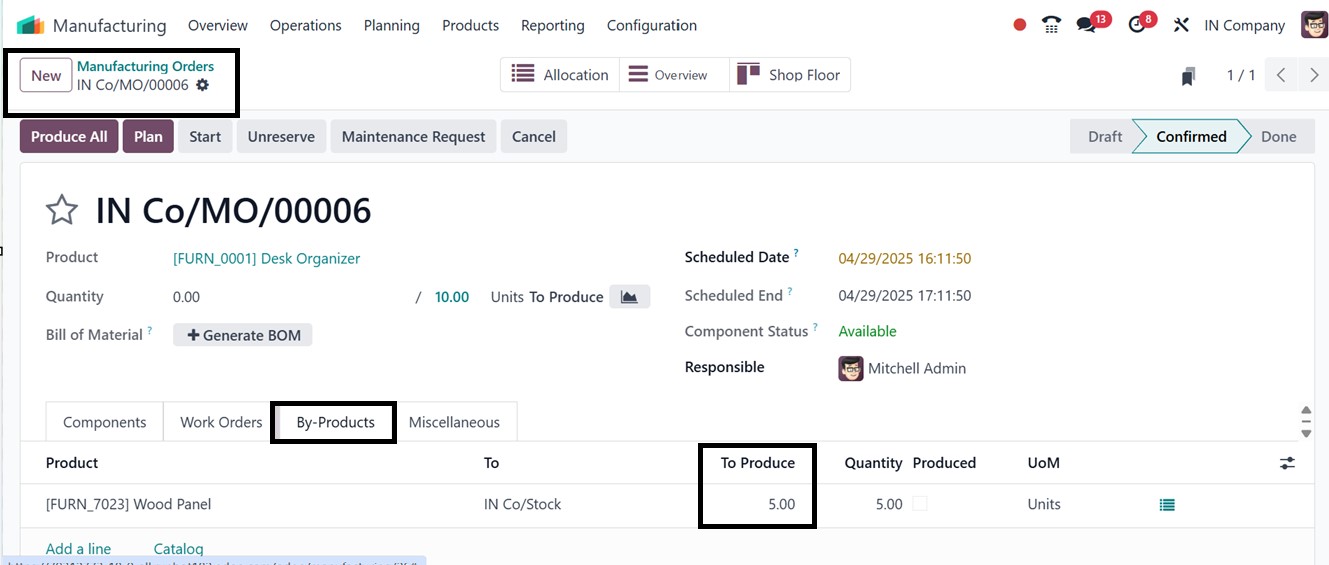Switch to the Work Orders tab
1329x565 pixels.
(x=221, y=422)
